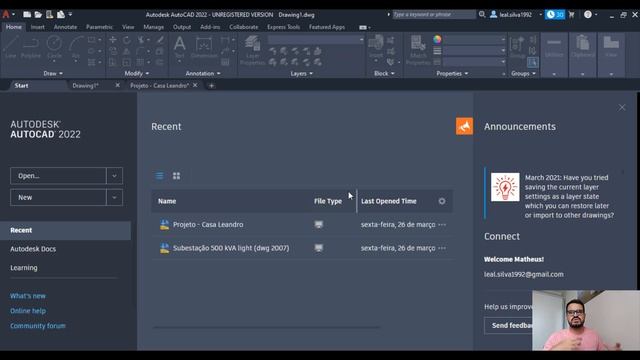The image size is (640, 360).
Task: Select the Dimension tool in Annotation panel
Action: 204,47
